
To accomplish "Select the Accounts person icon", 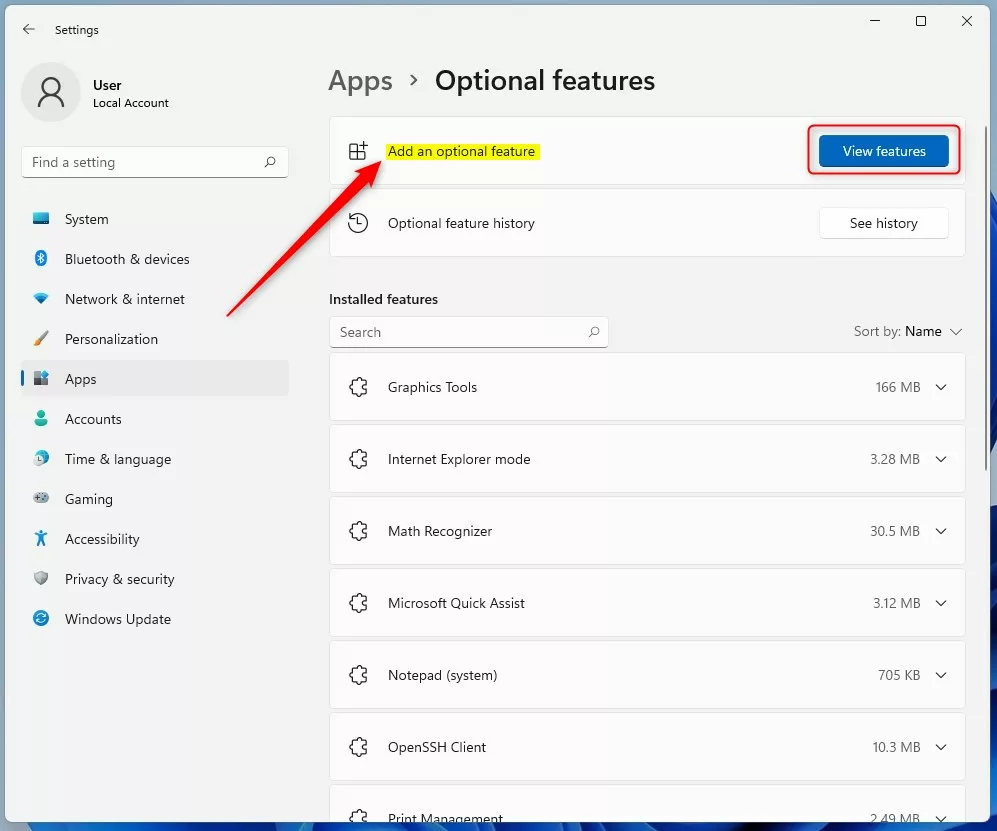I will pyautogui.click(x=41, y=418).
